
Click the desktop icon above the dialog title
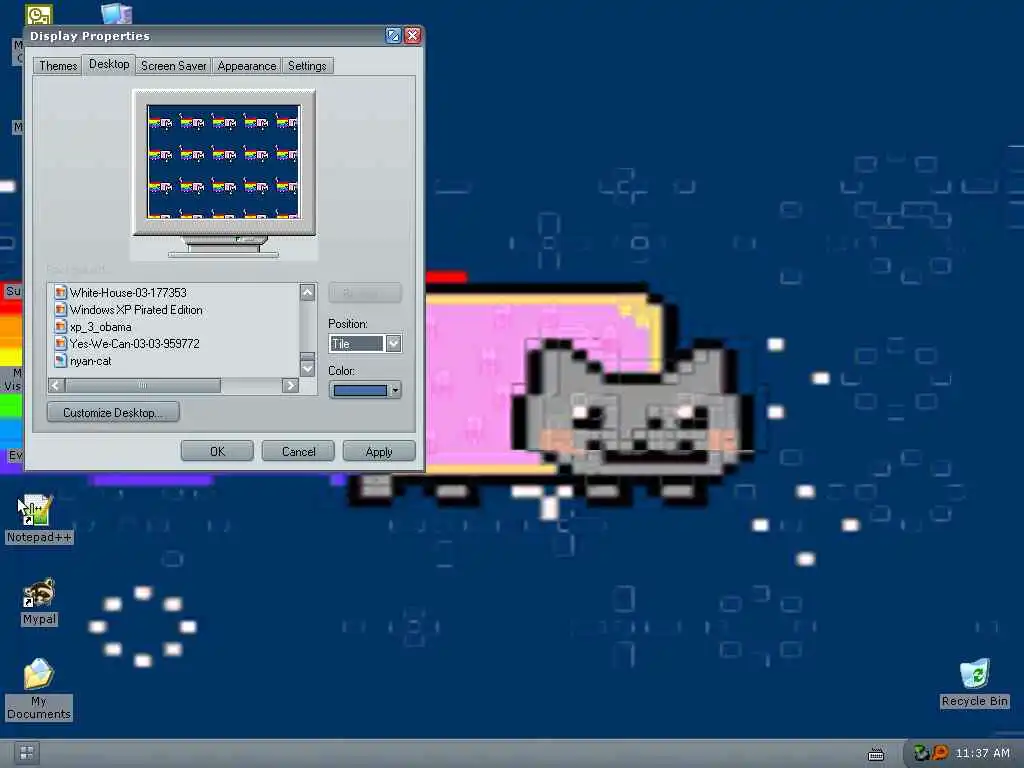tap(116, 13)
